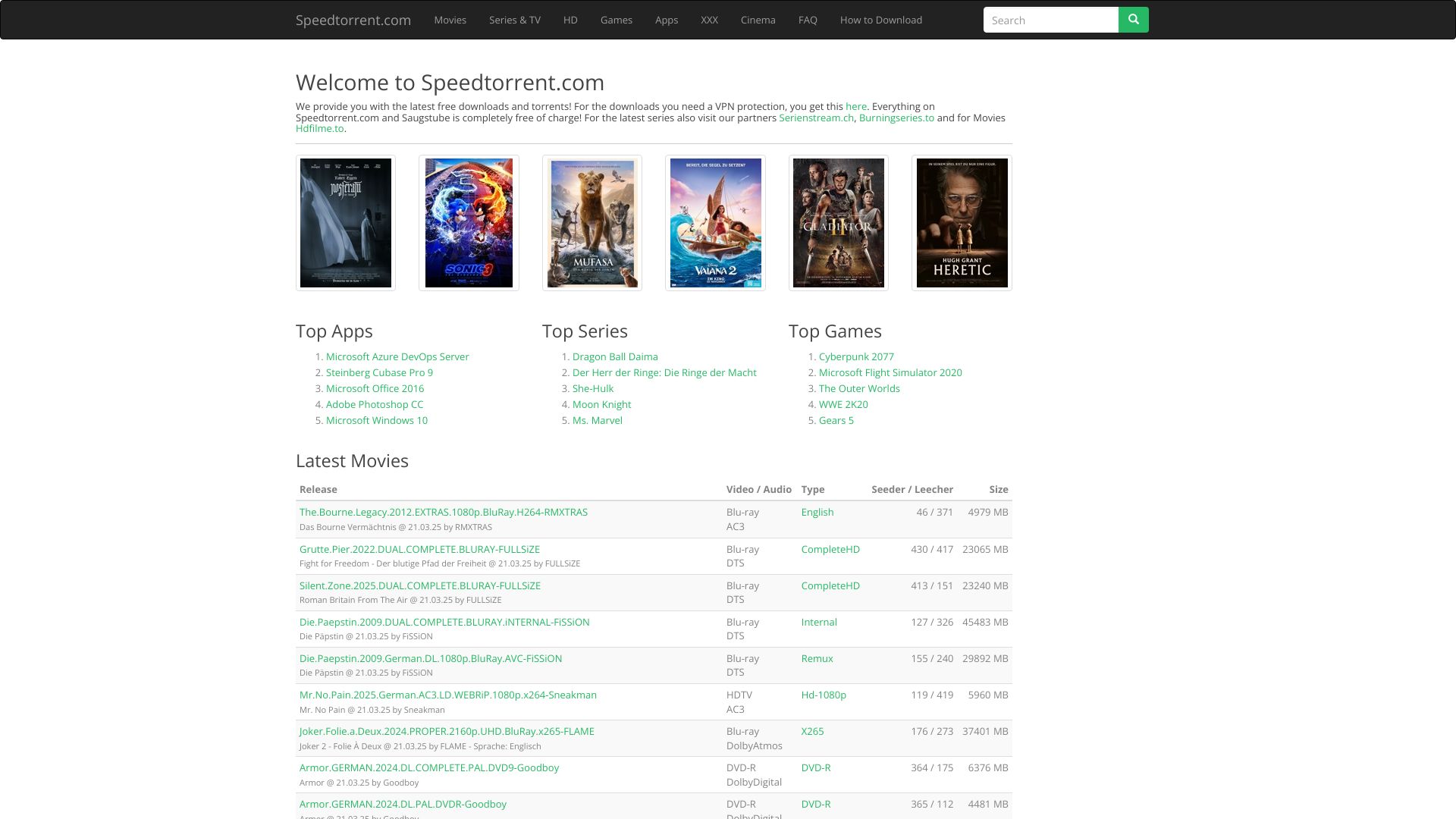The height and width of the screenshot is (819, 1456).
Task: Open the Sonic 3 movie poster
Action: tap(469, 223)
